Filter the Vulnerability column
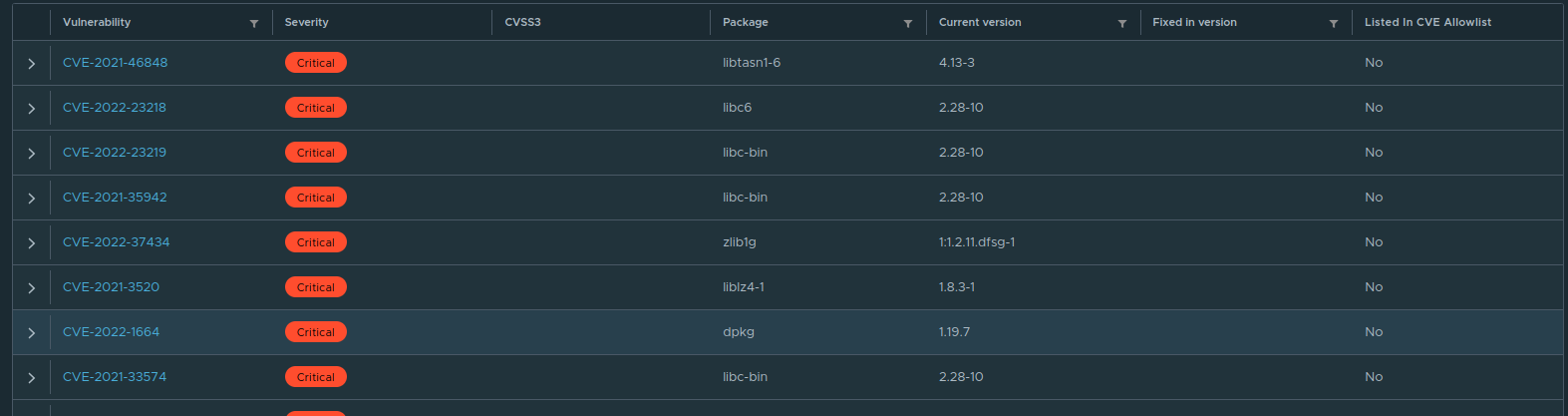Screen dimensions: 1568x416 pos(254,24)
